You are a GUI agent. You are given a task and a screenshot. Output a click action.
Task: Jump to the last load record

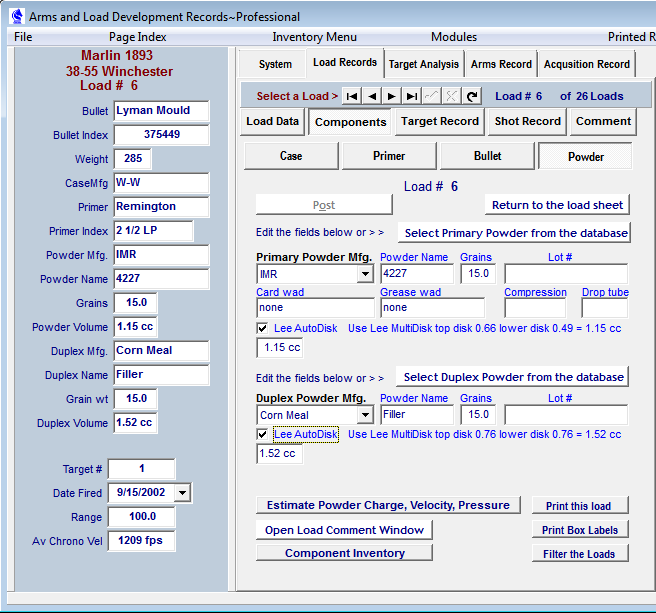pyautogui.click(x=412, y=96)
